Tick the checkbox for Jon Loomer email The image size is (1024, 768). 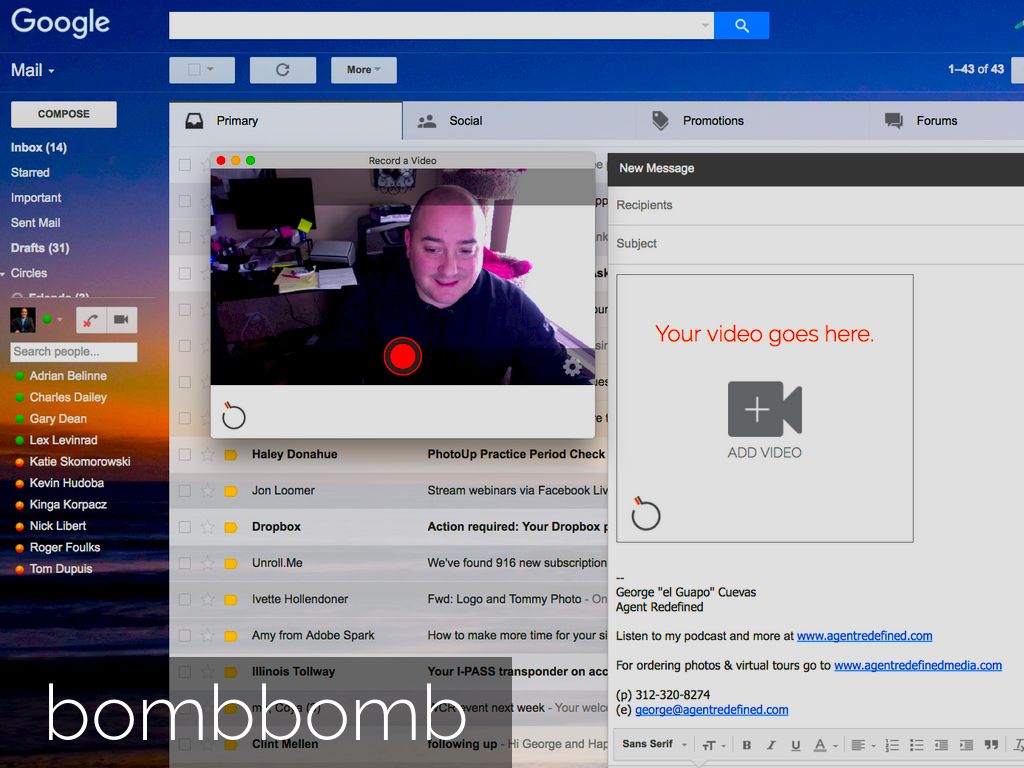point(184,491)
